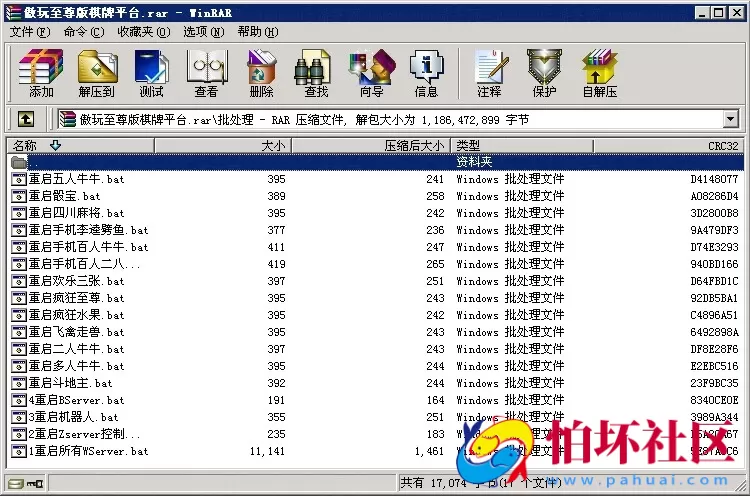The image size is (750, 496).
Task: Open the 帮助(H) menu
Action: 258,32
